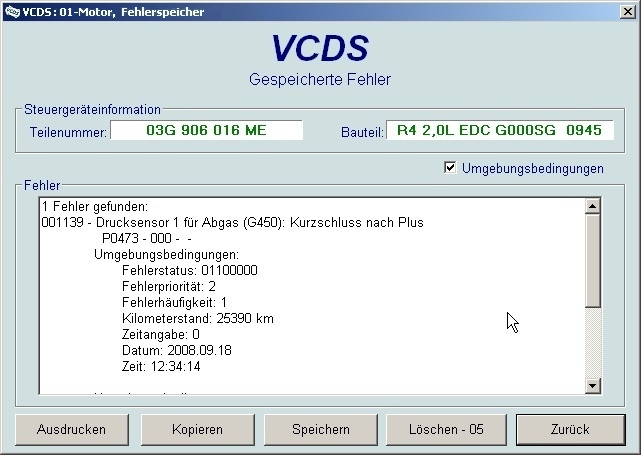Click the 'Fehlerpriorität: 2' line
Image resolution: width=641 pixels, height=455 pixels.
(169, 287)
